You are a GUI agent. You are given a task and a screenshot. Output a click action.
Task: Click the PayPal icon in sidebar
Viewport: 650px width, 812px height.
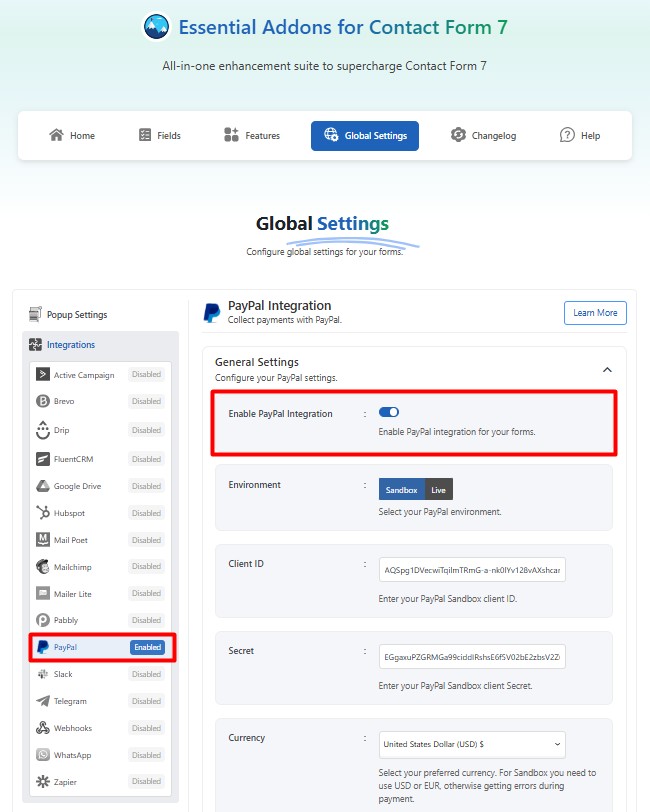click(x=43, y=647)
